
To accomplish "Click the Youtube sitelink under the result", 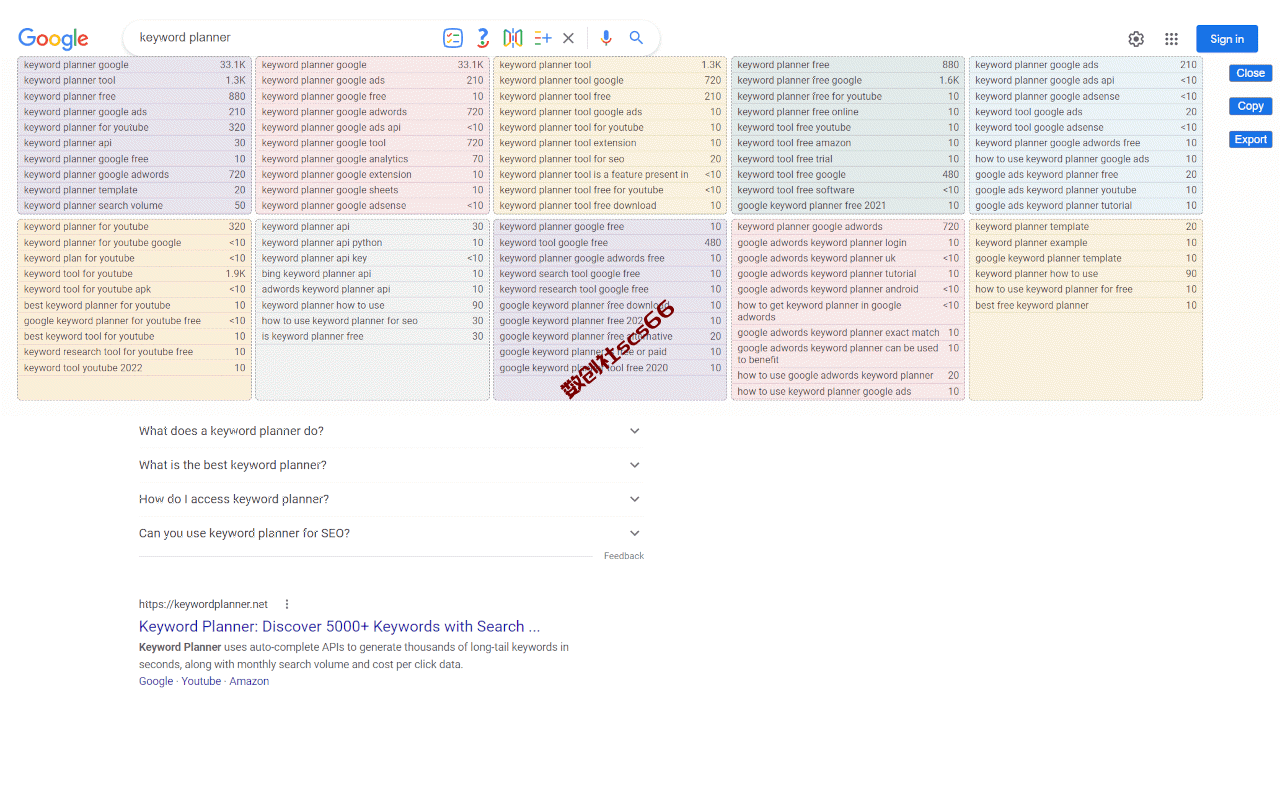I will (201, 681).
